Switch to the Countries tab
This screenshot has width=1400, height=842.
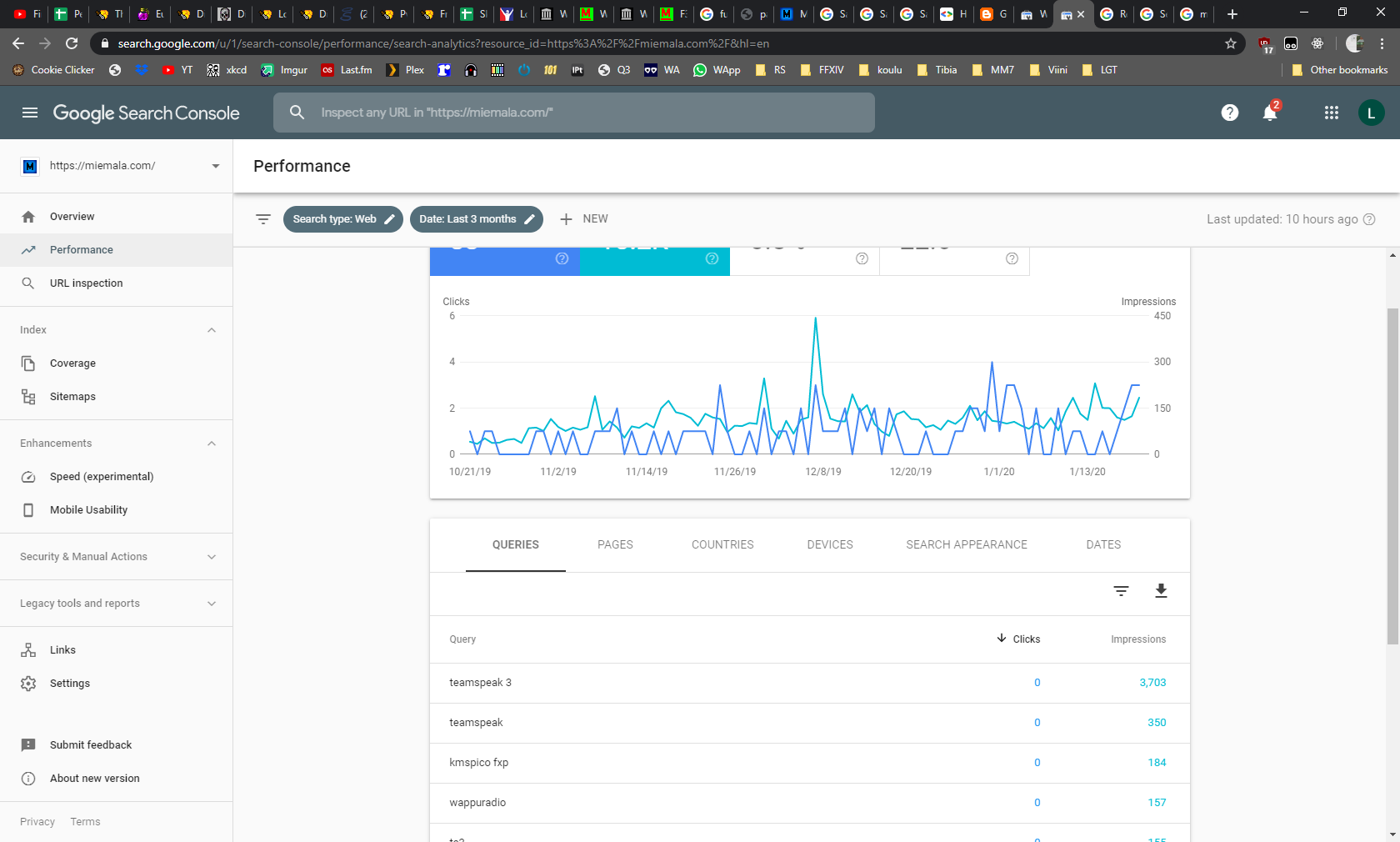(722, 544)
